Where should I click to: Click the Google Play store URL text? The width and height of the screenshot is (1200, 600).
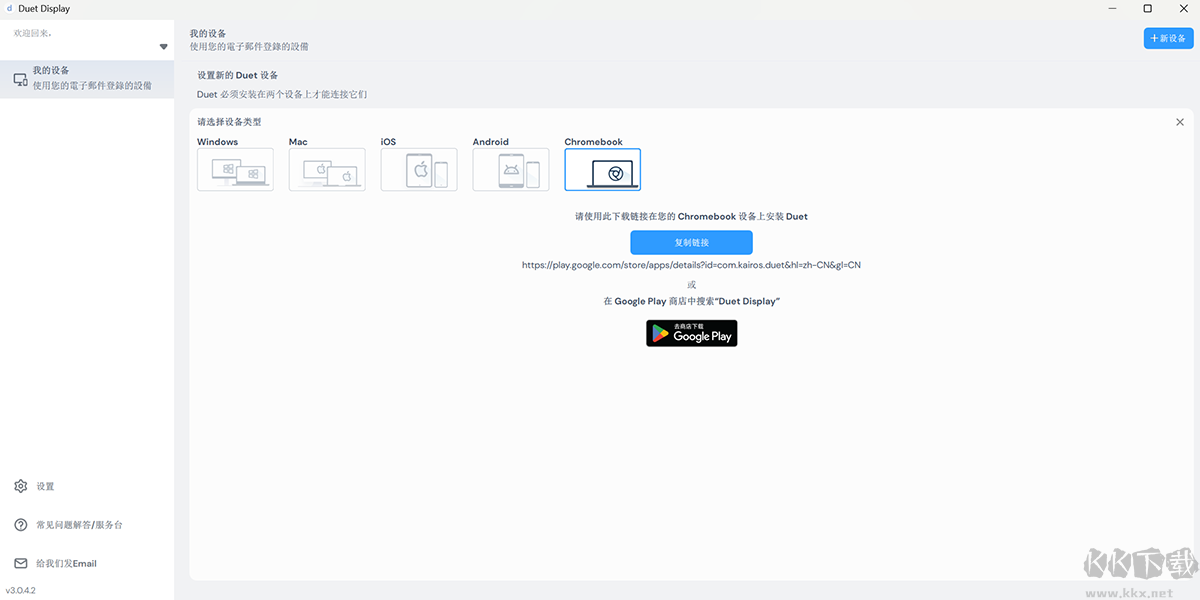[691, 265]
